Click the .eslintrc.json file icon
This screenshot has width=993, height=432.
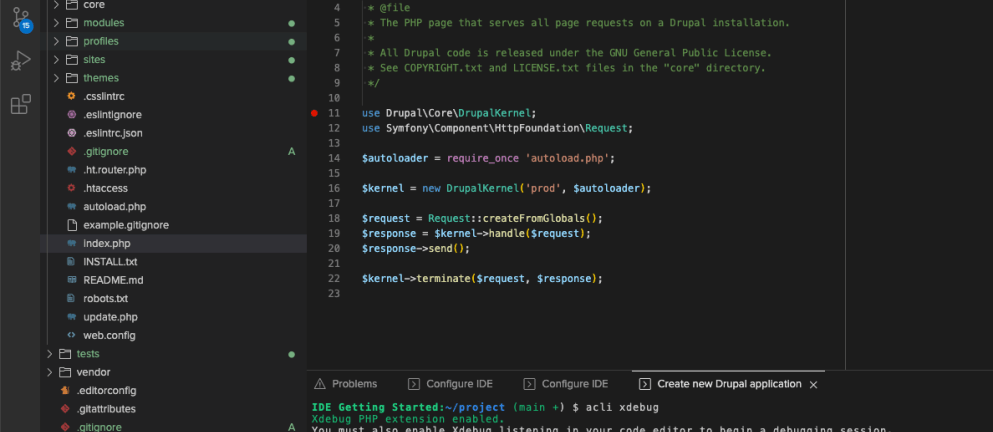click(x=71, y=133)
